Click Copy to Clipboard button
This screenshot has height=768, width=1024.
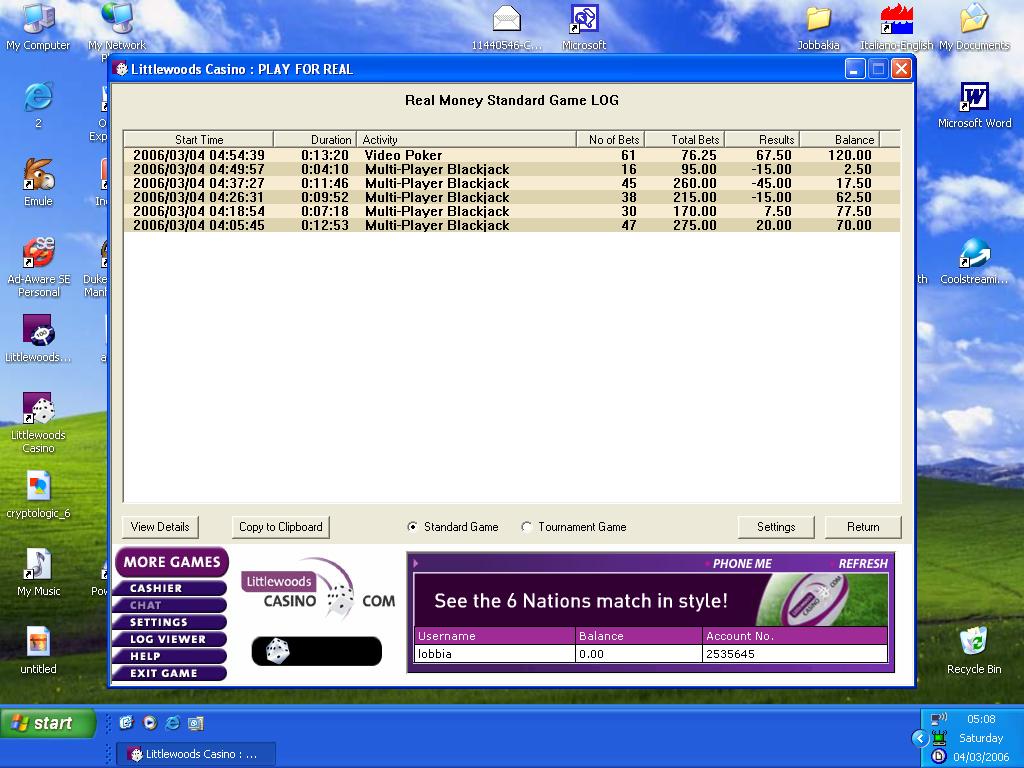(x=281, y=527)
